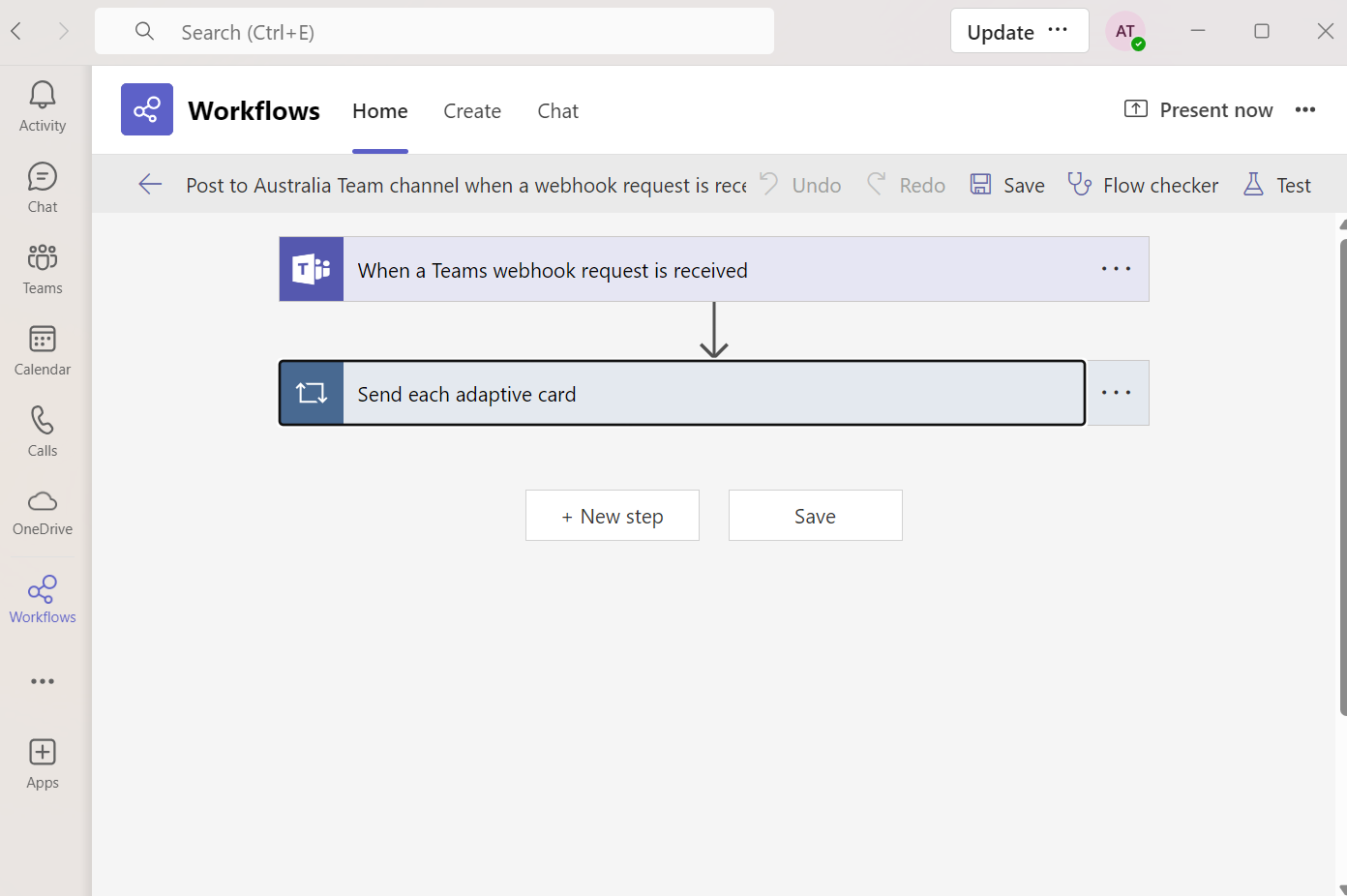This screenshot has width=1347, height=896.
Task: Open the Apps store icon
Action: pyautogui.click(x=43, y=763)
